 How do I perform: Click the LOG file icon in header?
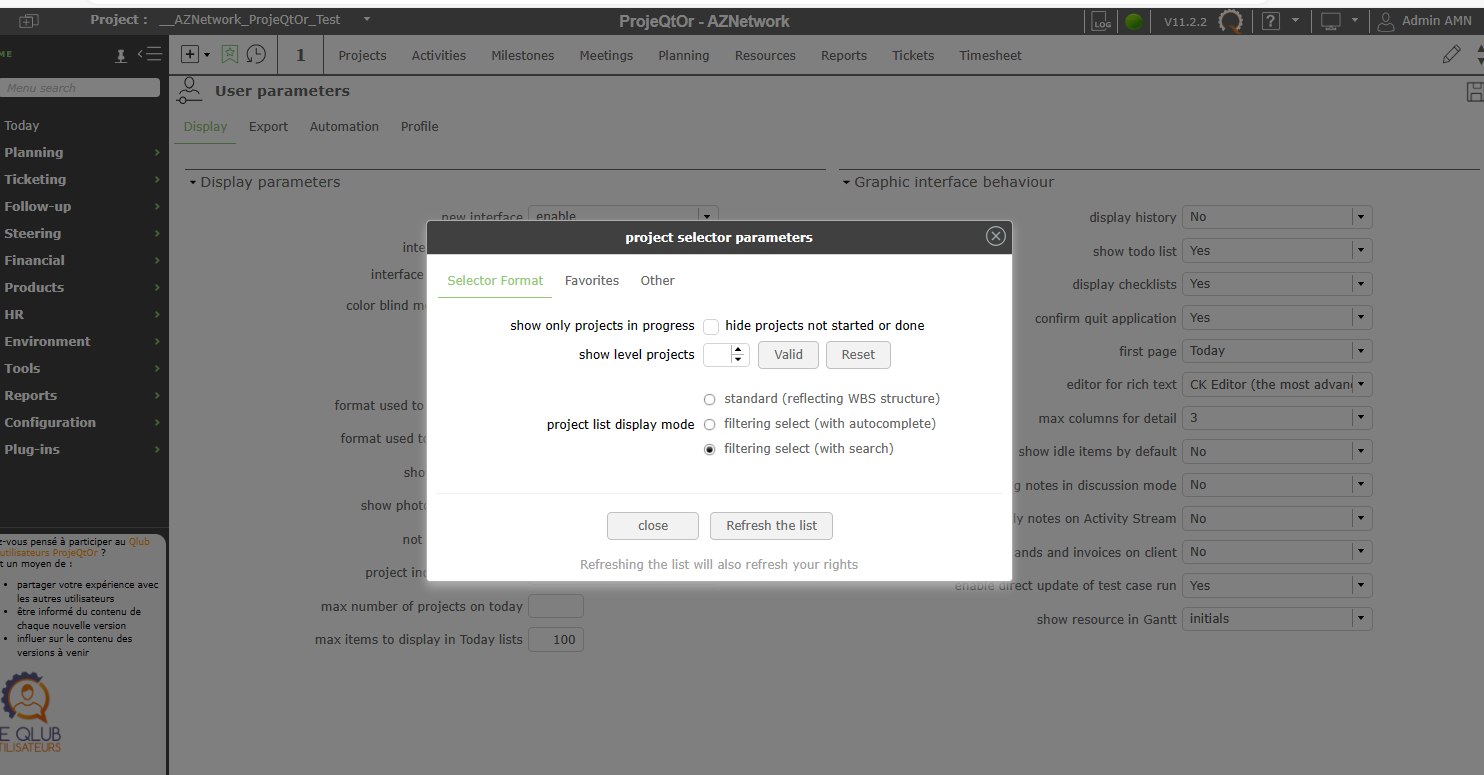(x=1101, y=21)
